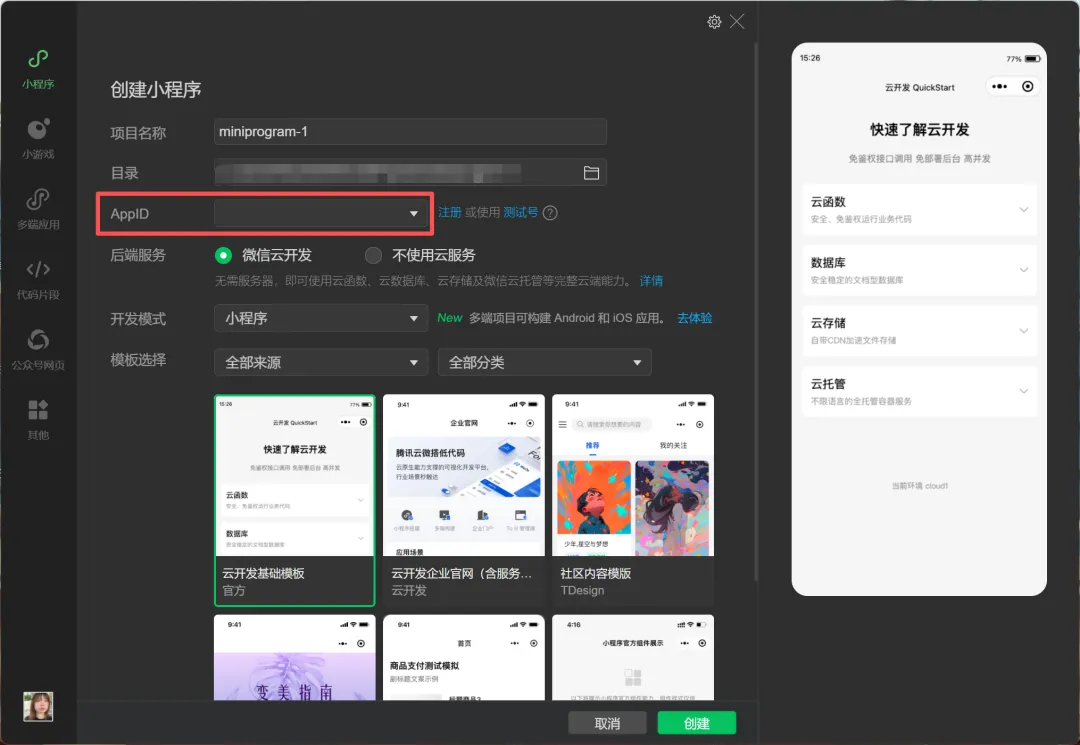Click the 创建 button
The height and width of the screenshot is (745, 1080).
(x=696, y=723)
